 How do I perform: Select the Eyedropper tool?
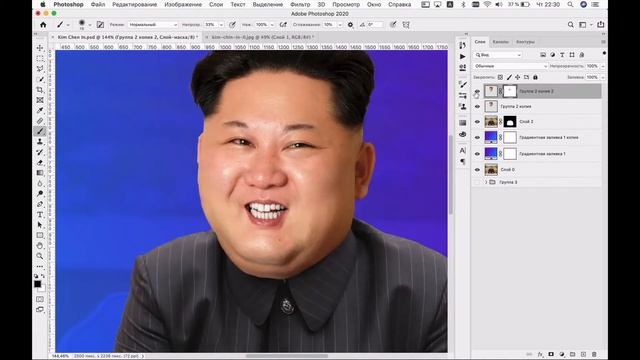point(40,110)
